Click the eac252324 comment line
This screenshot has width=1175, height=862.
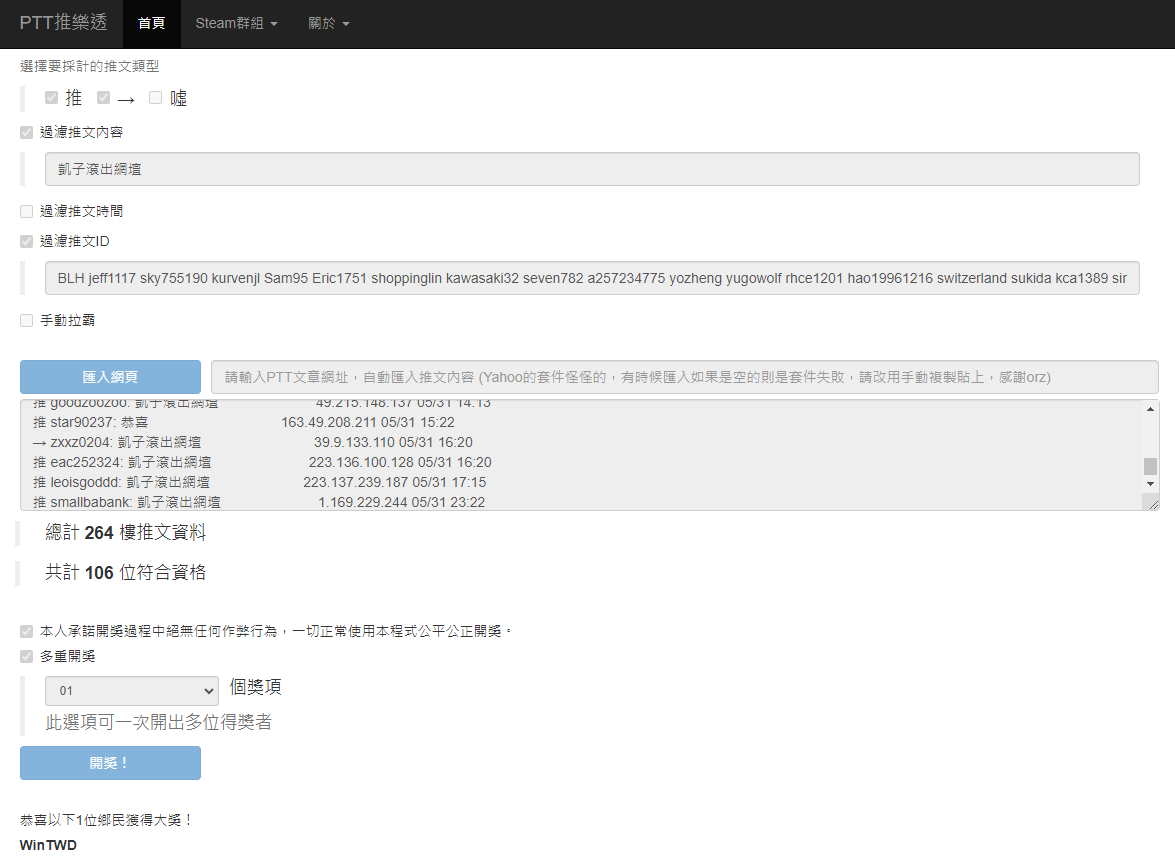point(262,462)
